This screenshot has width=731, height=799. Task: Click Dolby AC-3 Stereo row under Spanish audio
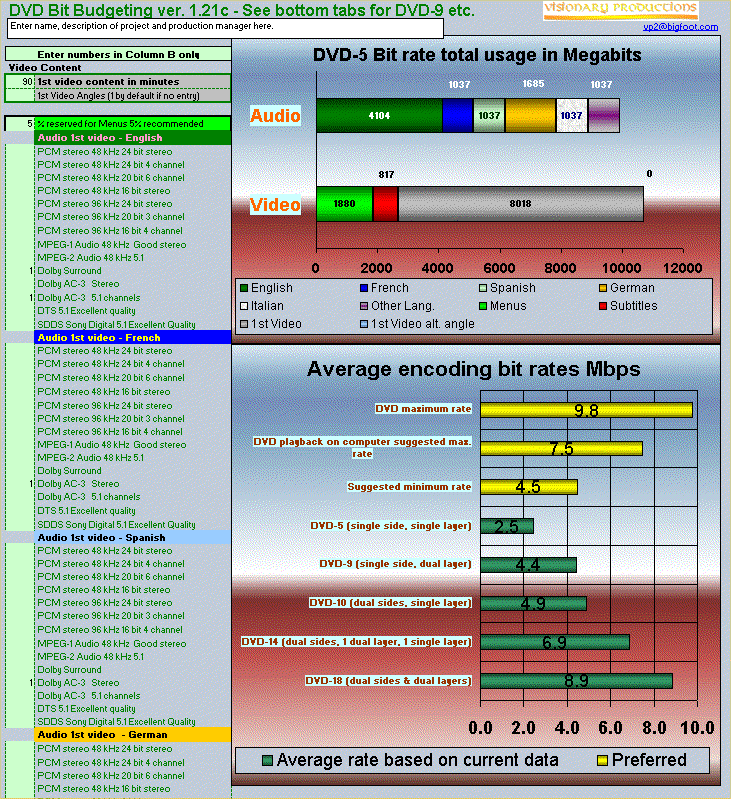point(78,682)
